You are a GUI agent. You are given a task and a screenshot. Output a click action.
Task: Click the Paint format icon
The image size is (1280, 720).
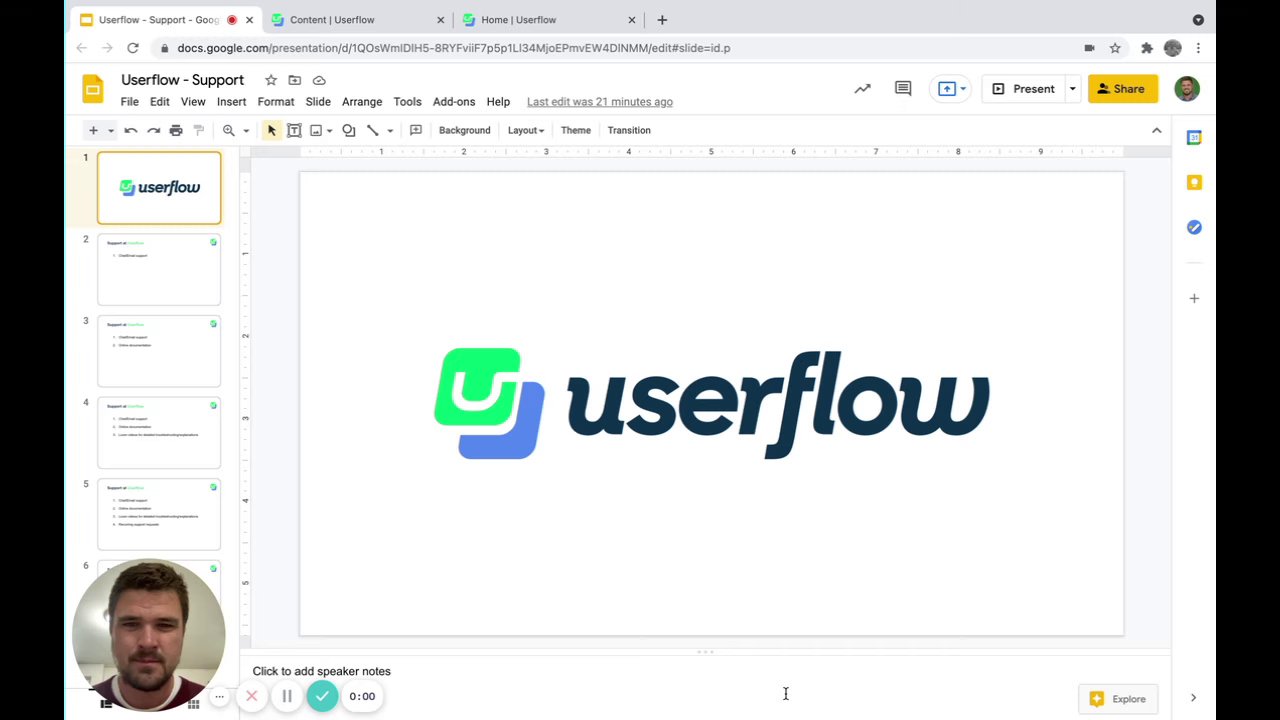coord(199,130)
